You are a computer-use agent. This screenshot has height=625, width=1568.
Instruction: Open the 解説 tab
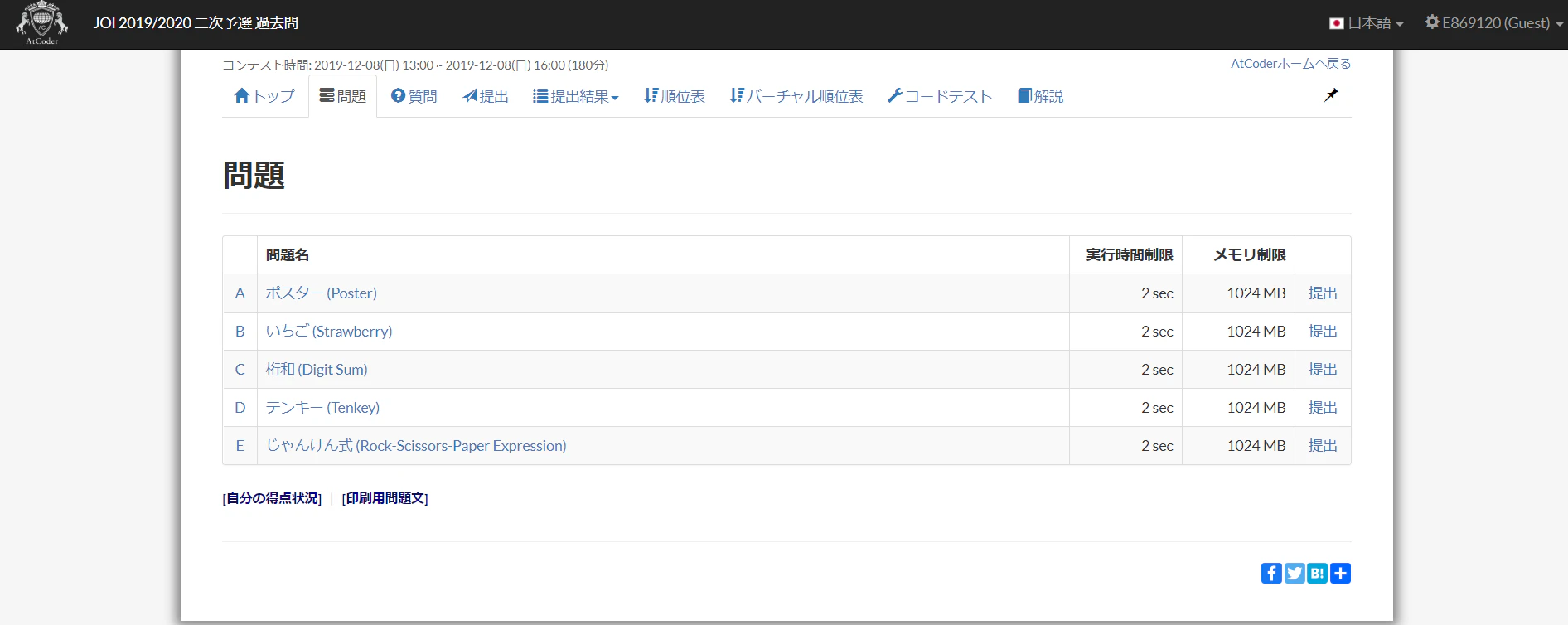(1040, 96)
